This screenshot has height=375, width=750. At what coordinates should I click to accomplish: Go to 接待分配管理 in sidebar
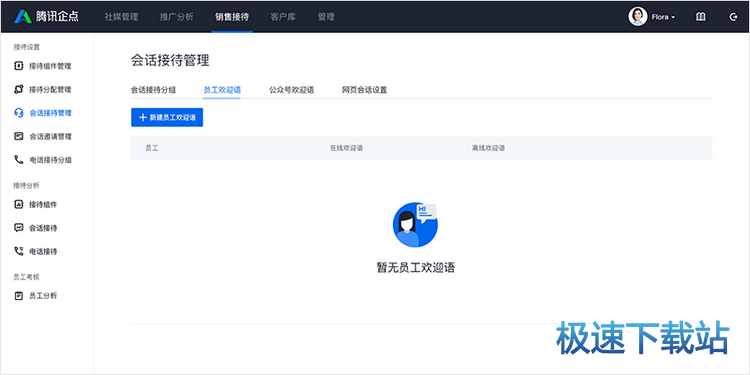coord(50,89)
